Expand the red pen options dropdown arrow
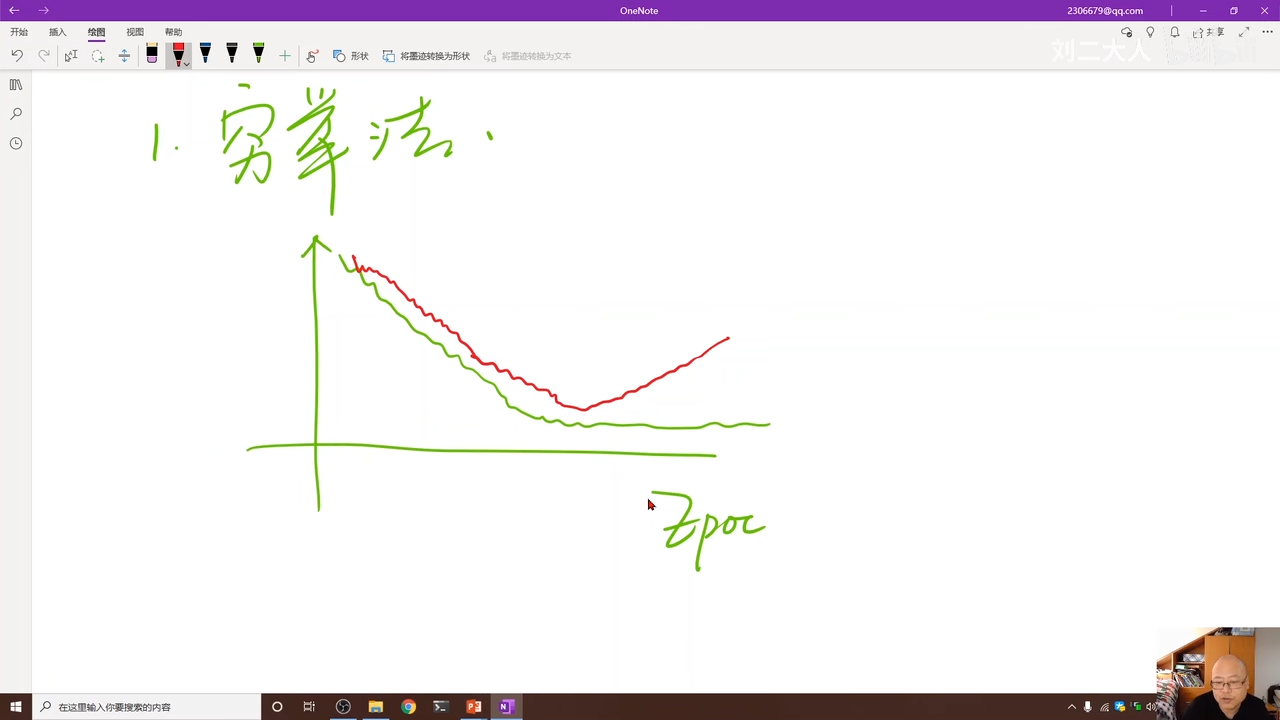This screenshot has height=720, width=1280. [x=186, y=64]
